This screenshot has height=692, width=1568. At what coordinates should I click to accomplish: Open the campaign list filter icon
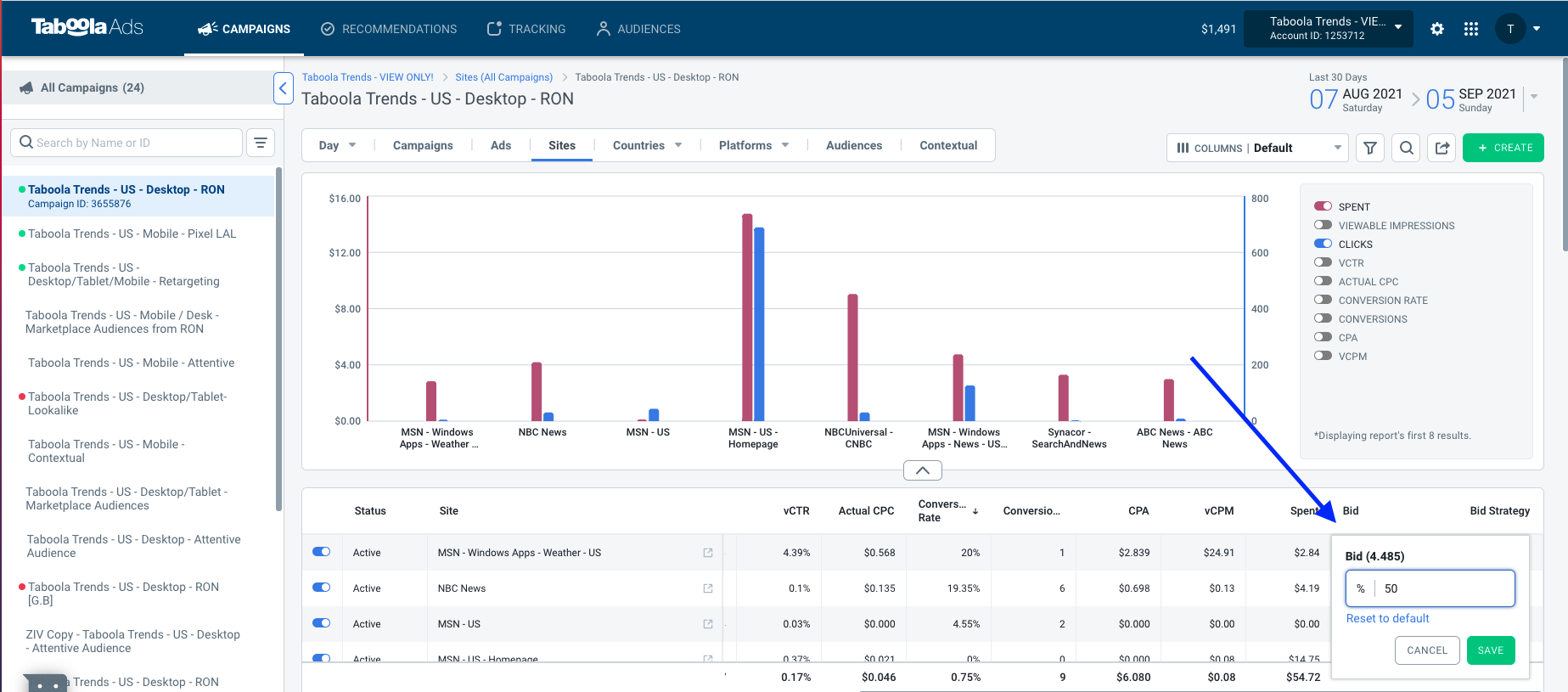tap(261, 143)
